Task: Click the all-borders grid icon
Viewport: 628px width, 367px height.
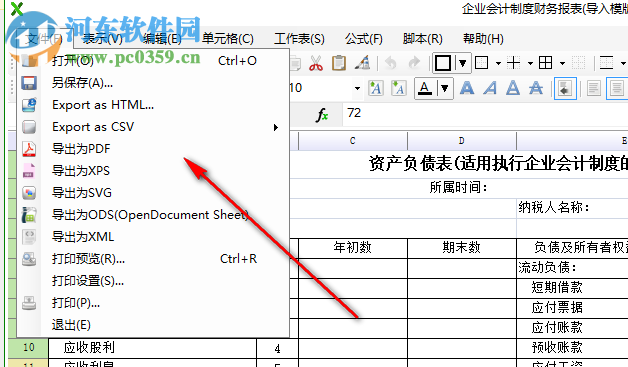Action: (545, 63)
